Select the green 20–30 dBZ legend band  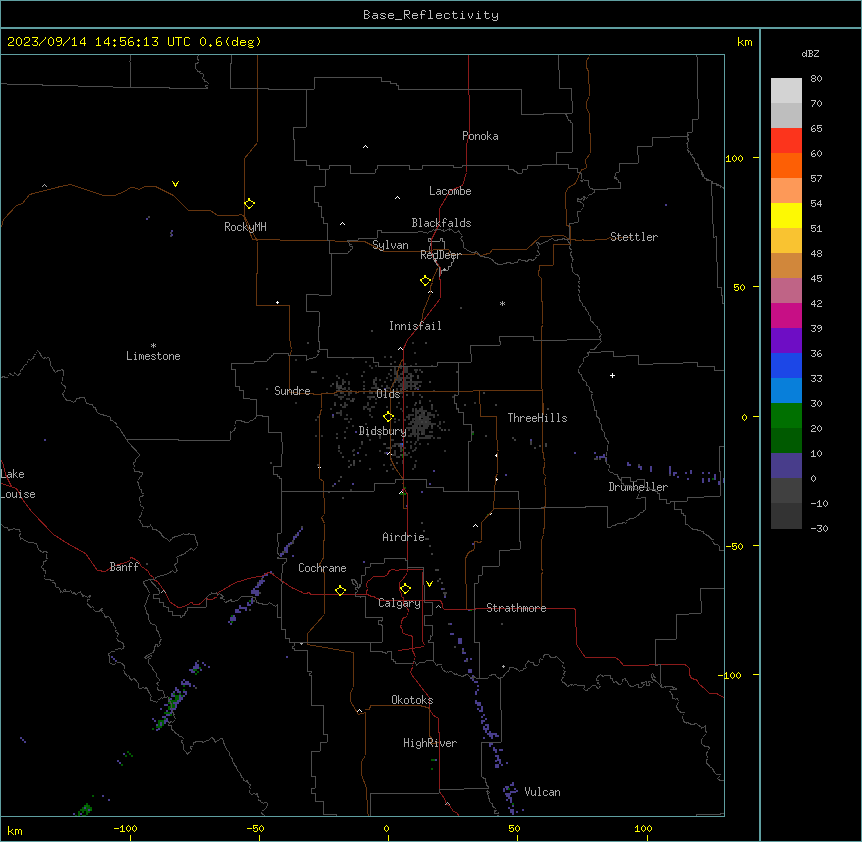click(x=786, y=416)
